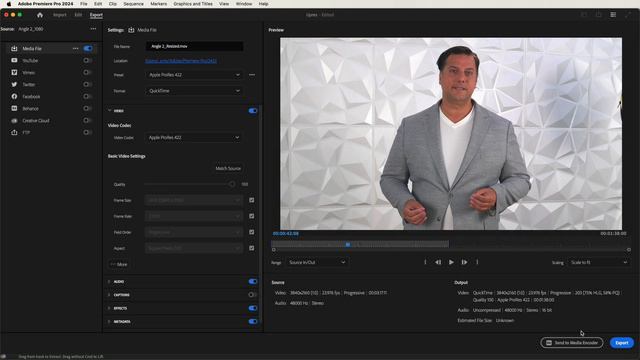
Task: Expand More video settings
Action: click(119, 264)
